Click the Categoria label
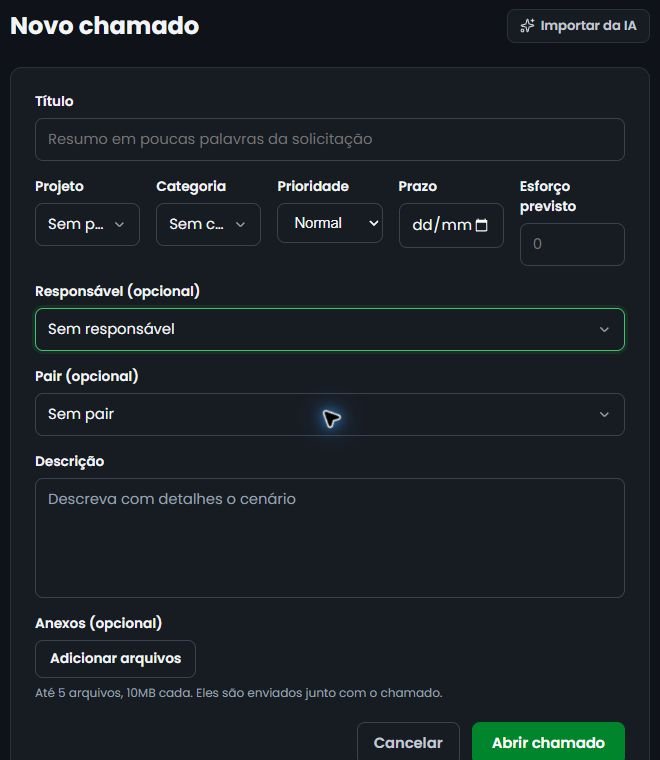 pyautogui.click(x=191, y=187)
